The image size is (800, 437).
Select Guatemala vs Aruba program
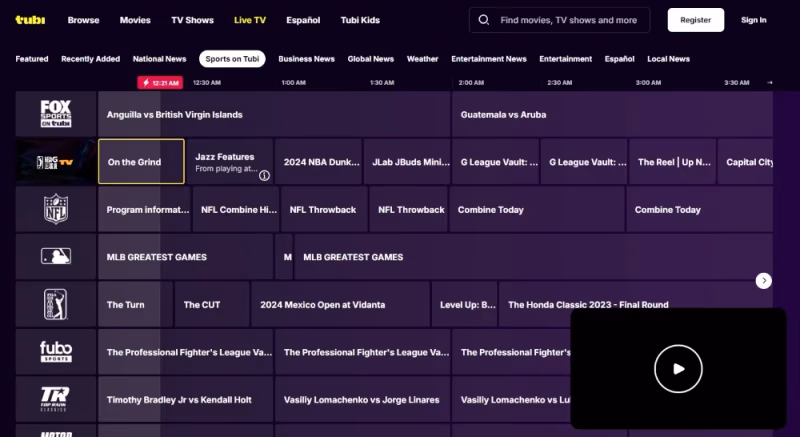612,114
